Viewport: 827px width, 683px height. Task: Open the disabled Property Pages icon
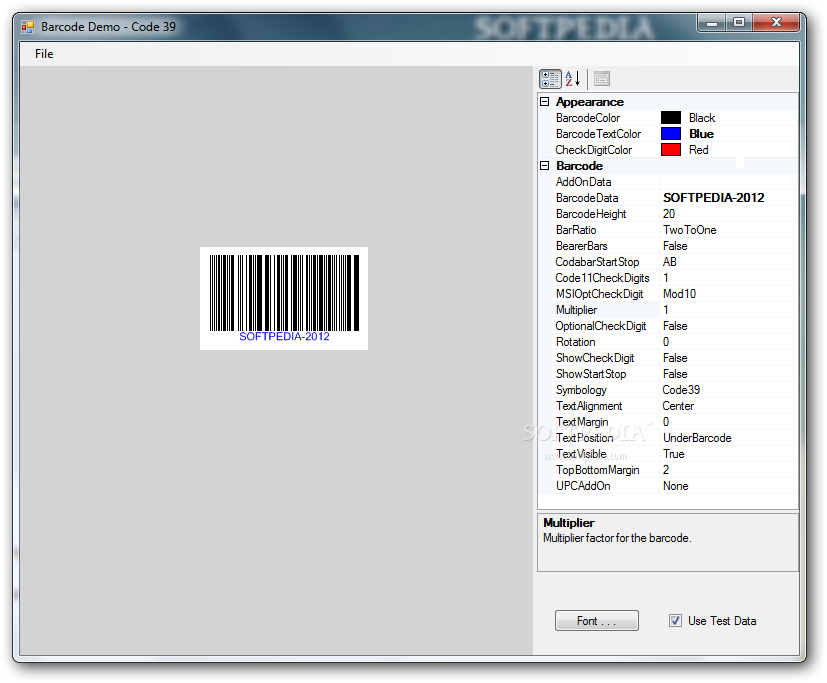click(x=602, y=79)
